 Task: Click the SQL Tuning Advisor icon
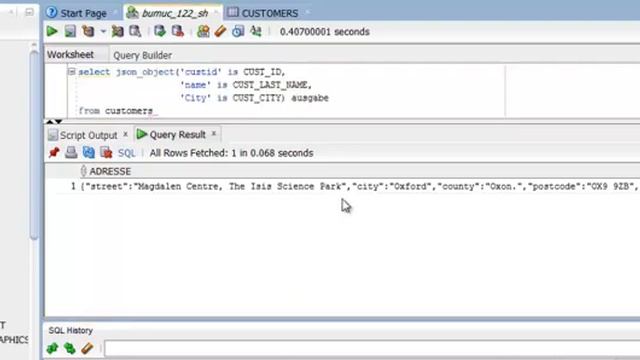[135, 31]
